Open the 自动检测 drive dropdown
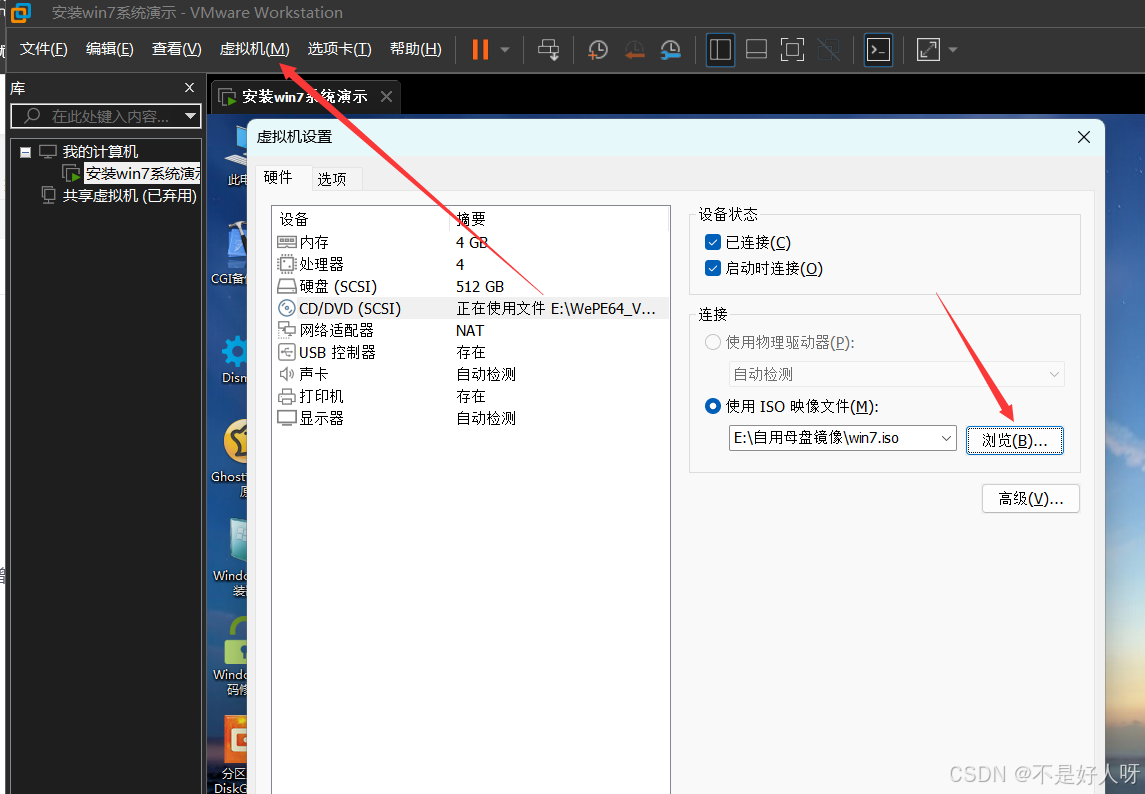 pyautogui.click(x=896, y=374)
